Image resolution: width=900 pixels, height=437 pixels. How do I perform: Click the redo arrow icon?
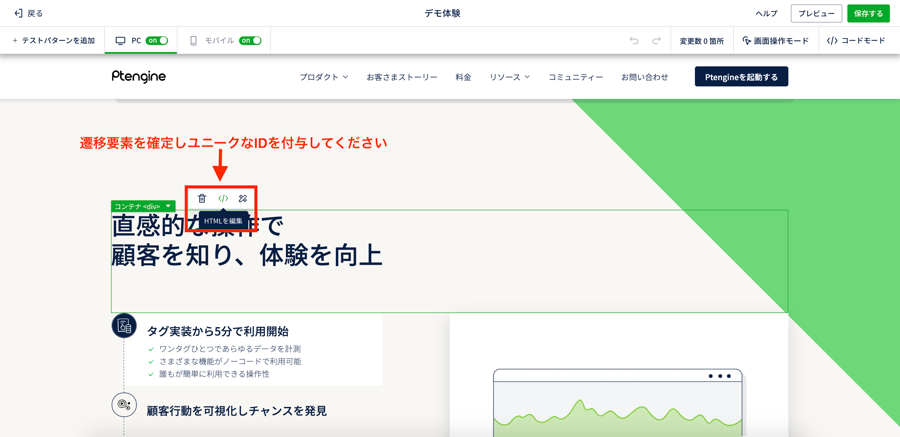pos(656,41)
